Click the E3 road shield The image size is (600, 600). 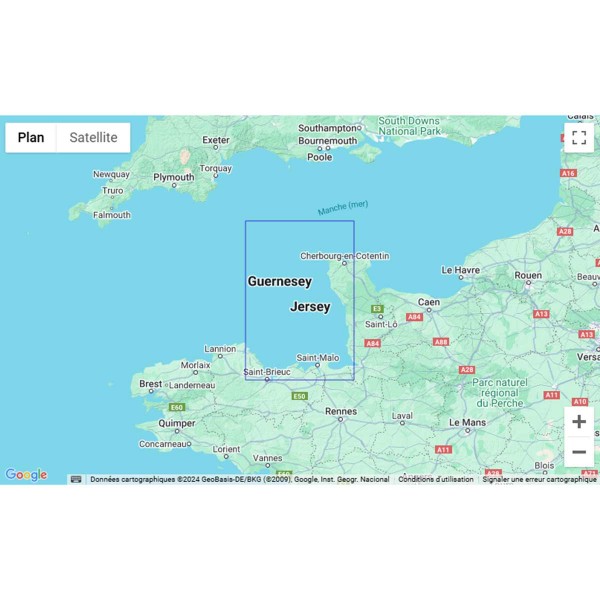[x=377, y=309]
